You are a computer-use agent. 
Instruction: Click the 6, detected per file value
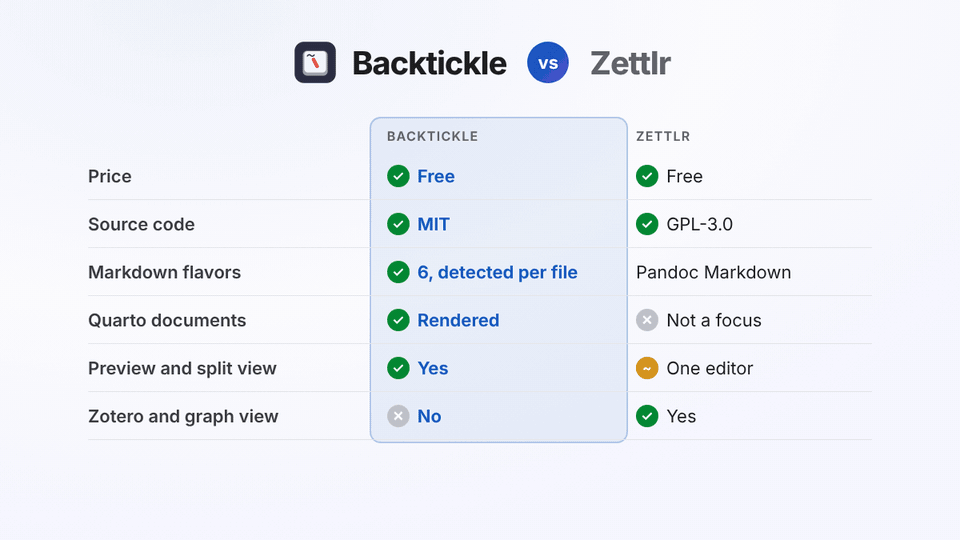(497, 272)
